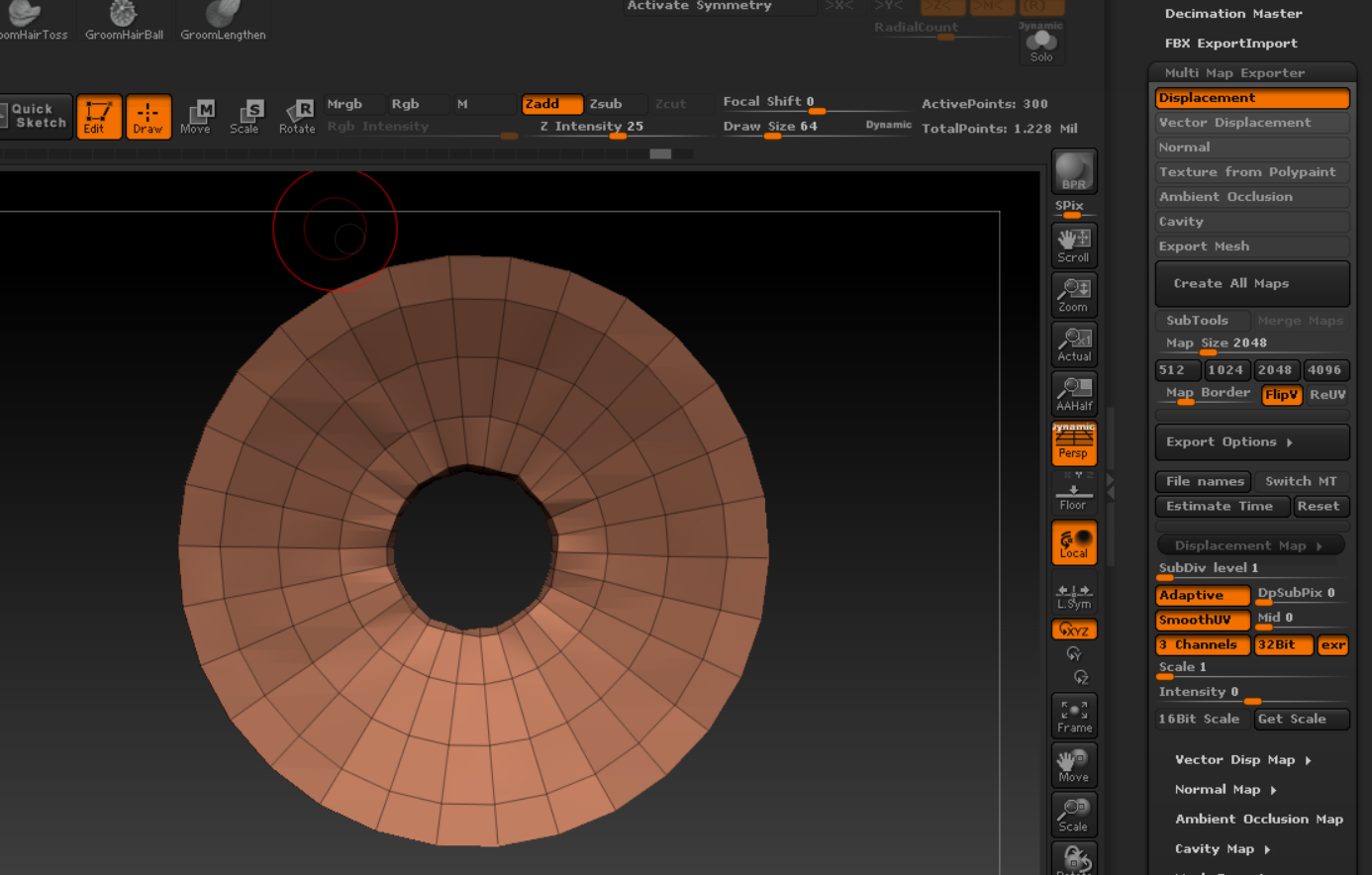The image size is (1372, 875).
Task: Collapse Displacement Map section
Action: [x=1250, y=545]
